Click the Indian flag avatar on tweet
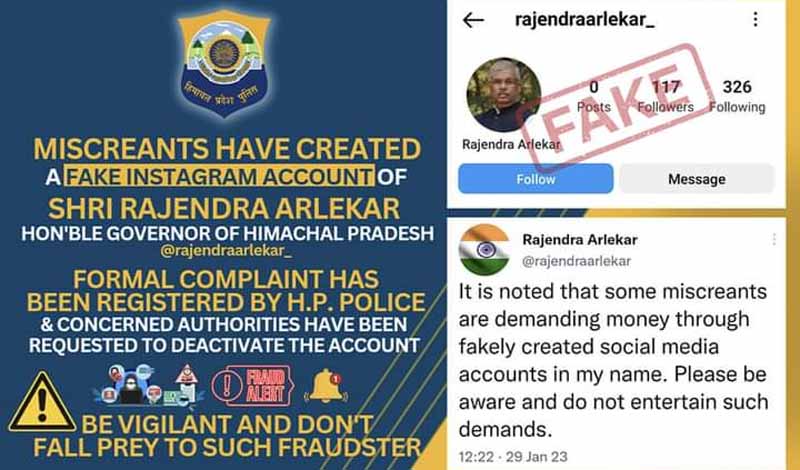Screen dimensions: 800x470 point(484,250)
